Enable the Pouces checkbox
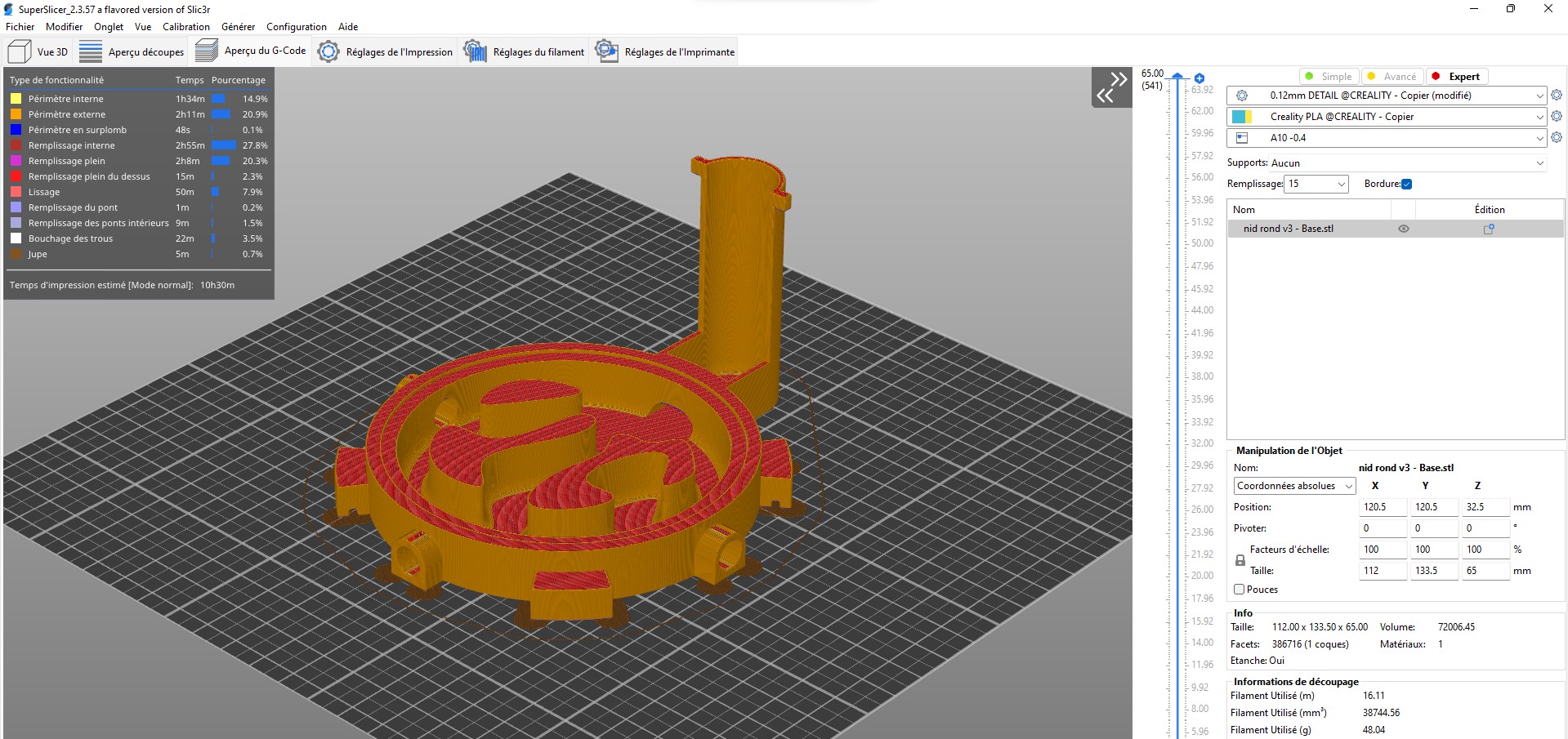Viewport: 1568px width, 739px height. 1240,590
